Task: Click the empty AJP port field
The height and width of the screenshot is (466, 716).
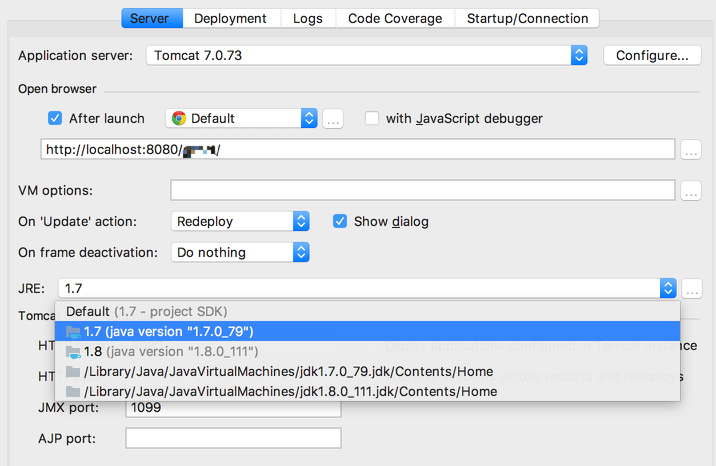Action: point(233,438)
